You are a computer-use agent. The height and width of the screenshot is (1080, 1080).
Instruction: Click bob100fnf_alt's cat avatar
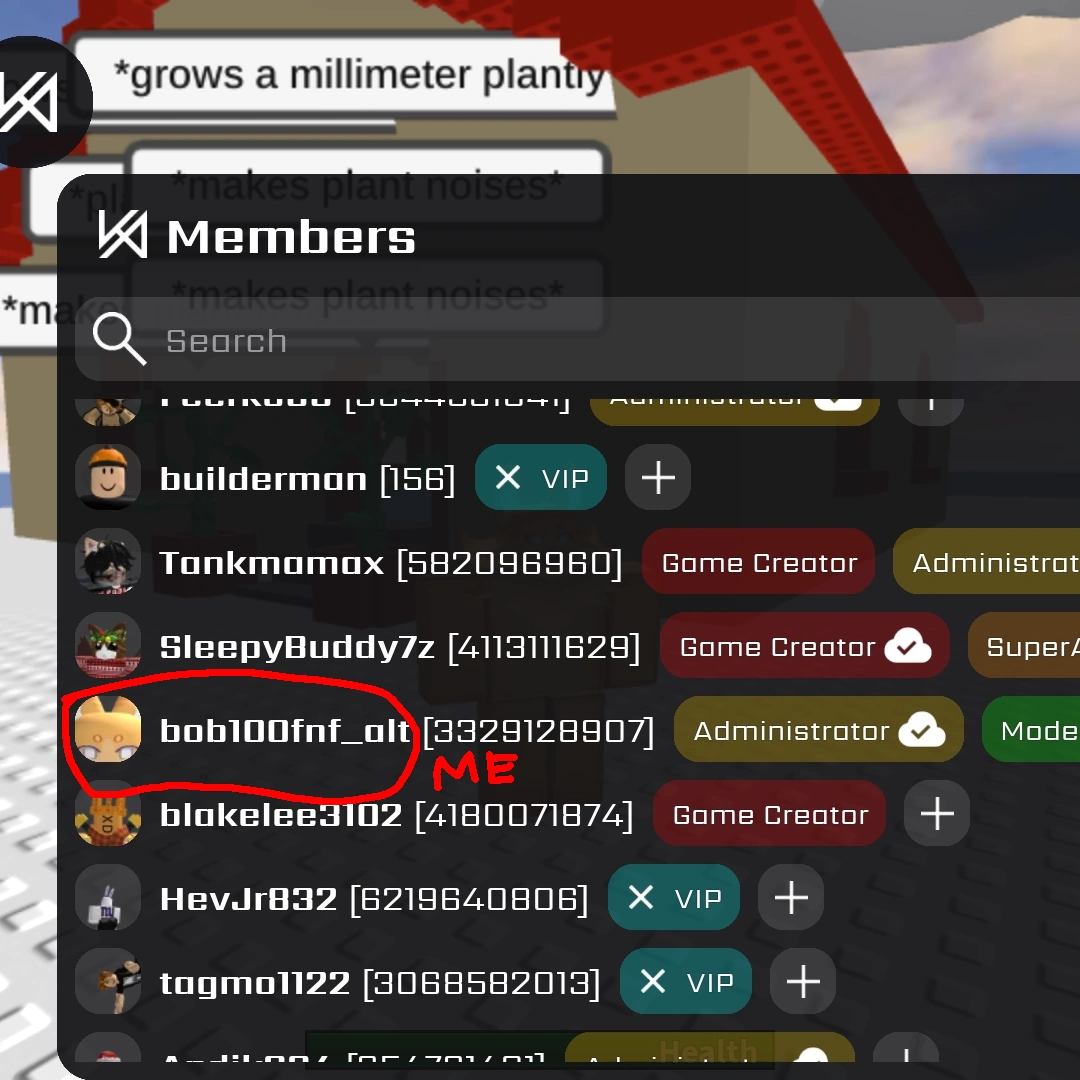(108, 729)
